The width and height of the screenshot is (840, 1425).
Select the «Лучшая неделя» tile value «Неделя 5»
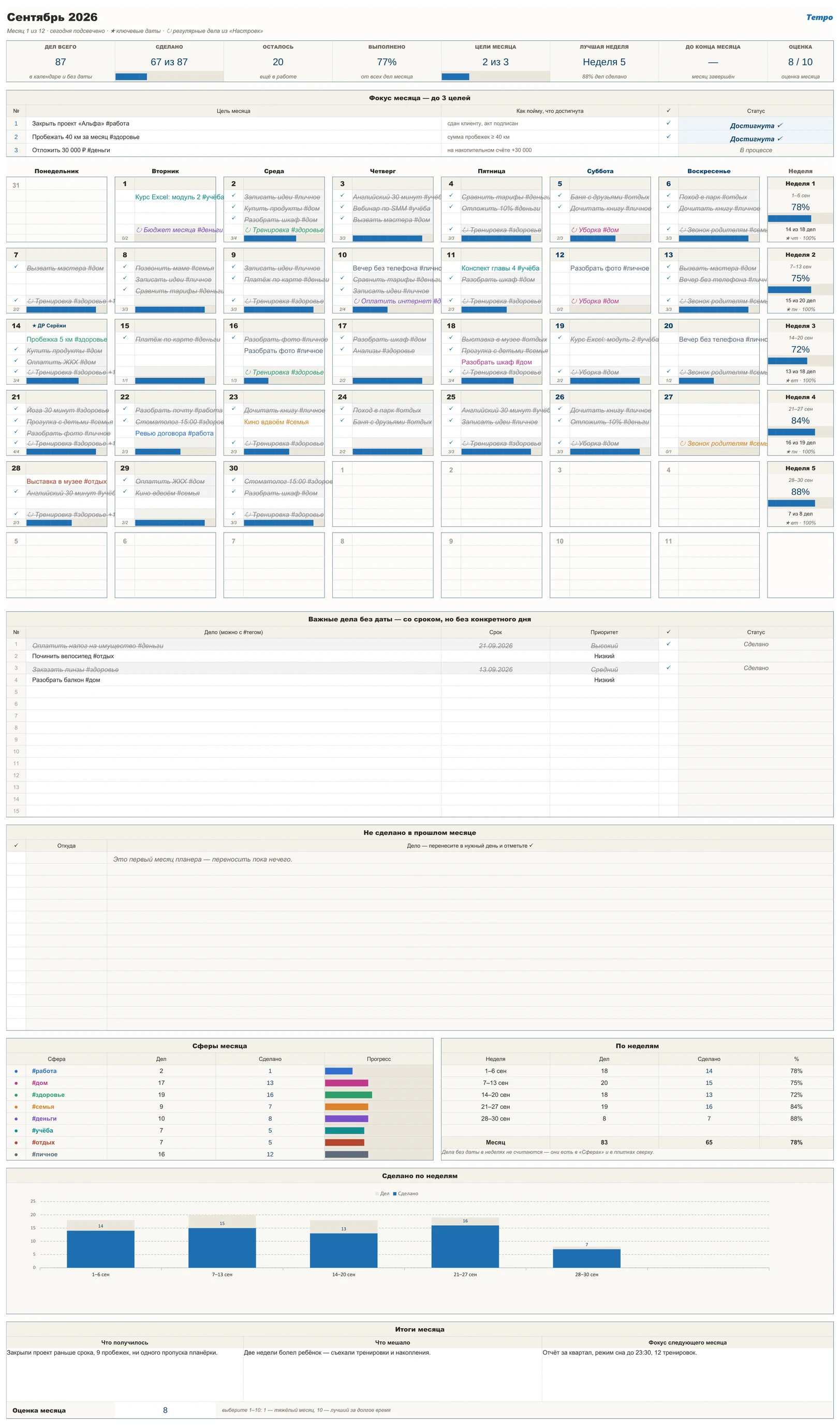pyautogui.click(x=604, y=62)
